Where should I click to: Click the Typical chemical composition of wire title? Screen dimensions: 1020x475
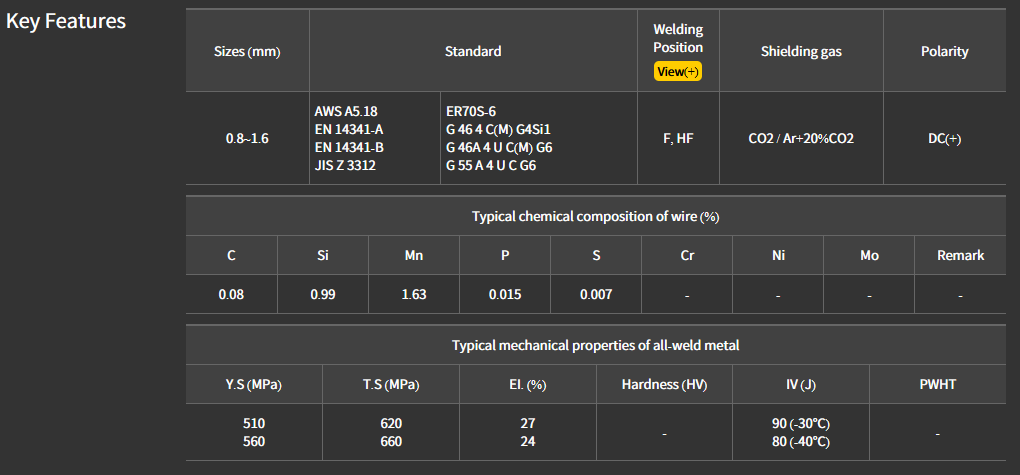point(595,216)
